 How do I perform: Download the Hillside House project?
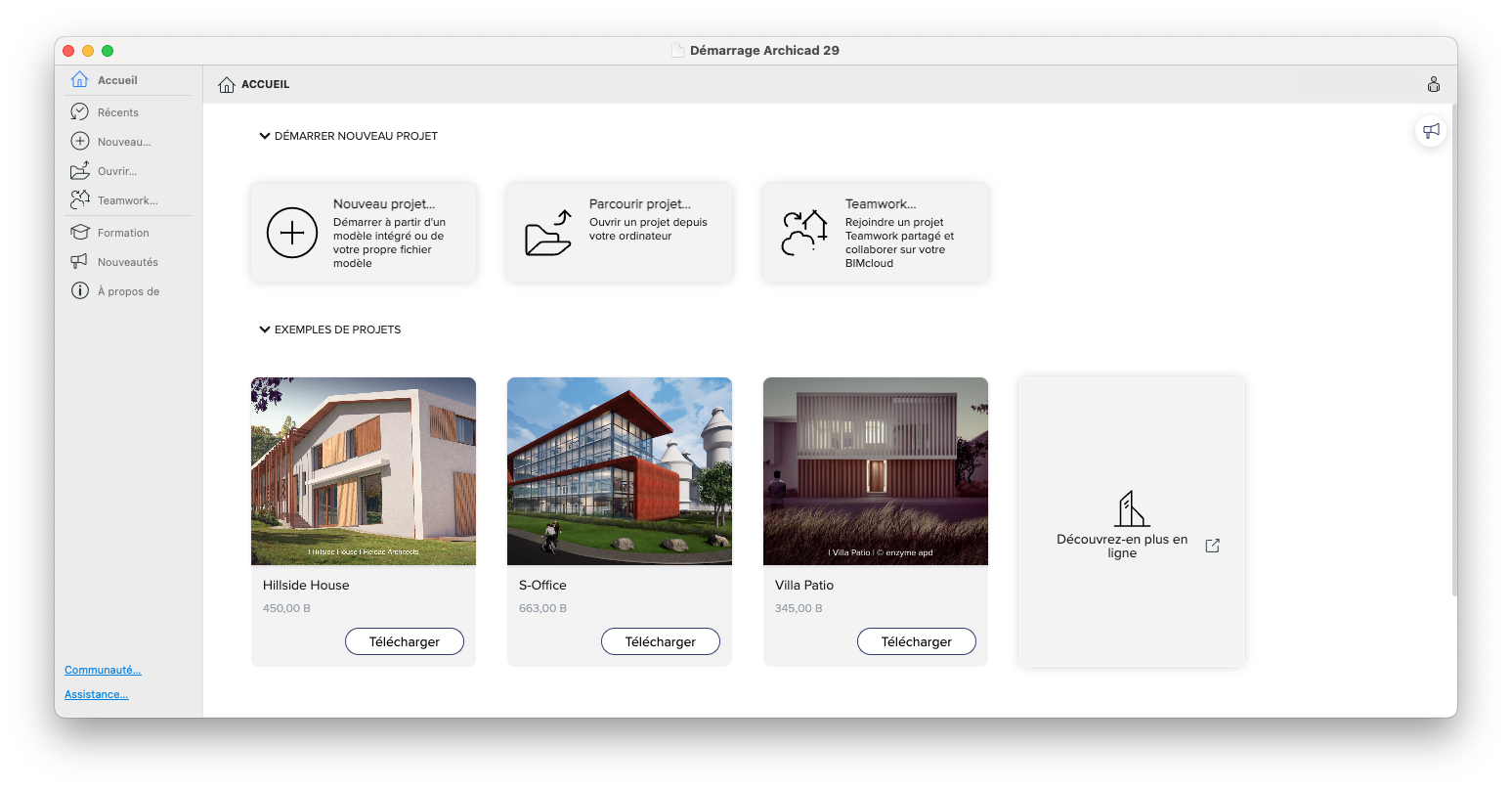coord(405,641)
